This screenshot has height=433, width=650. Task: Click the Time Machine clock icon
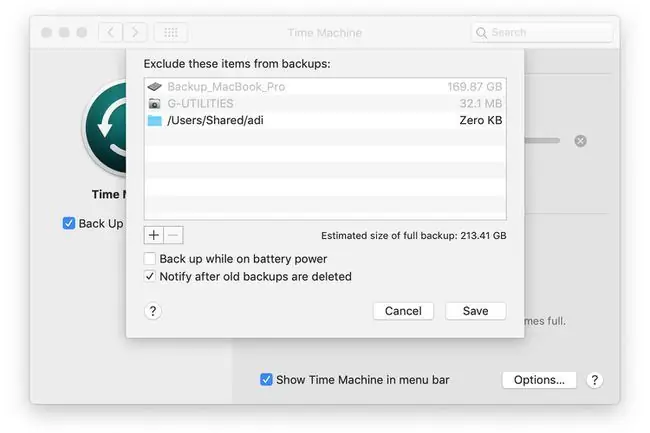106,128
